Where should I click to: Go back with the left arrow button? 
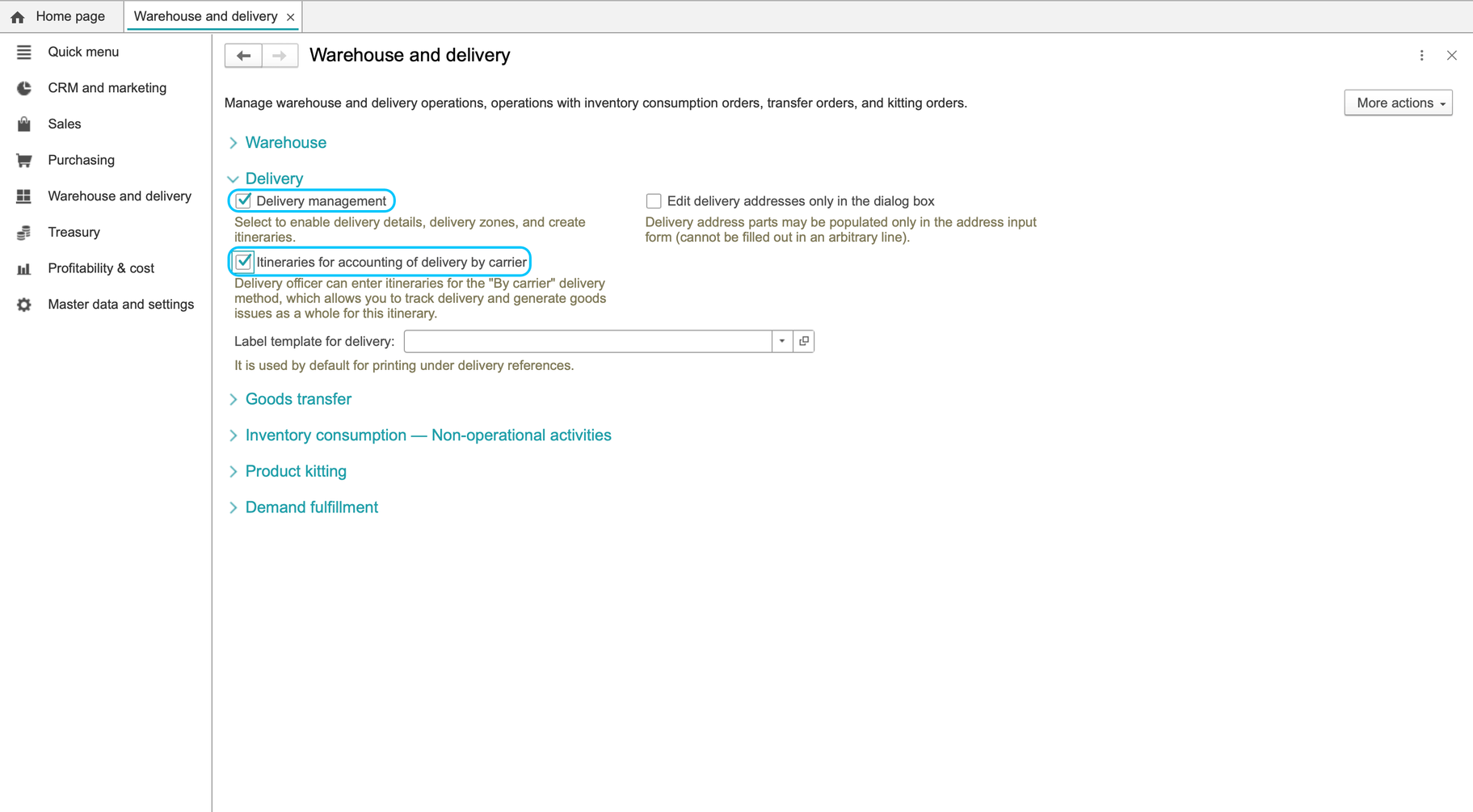[x=243, y=56]
